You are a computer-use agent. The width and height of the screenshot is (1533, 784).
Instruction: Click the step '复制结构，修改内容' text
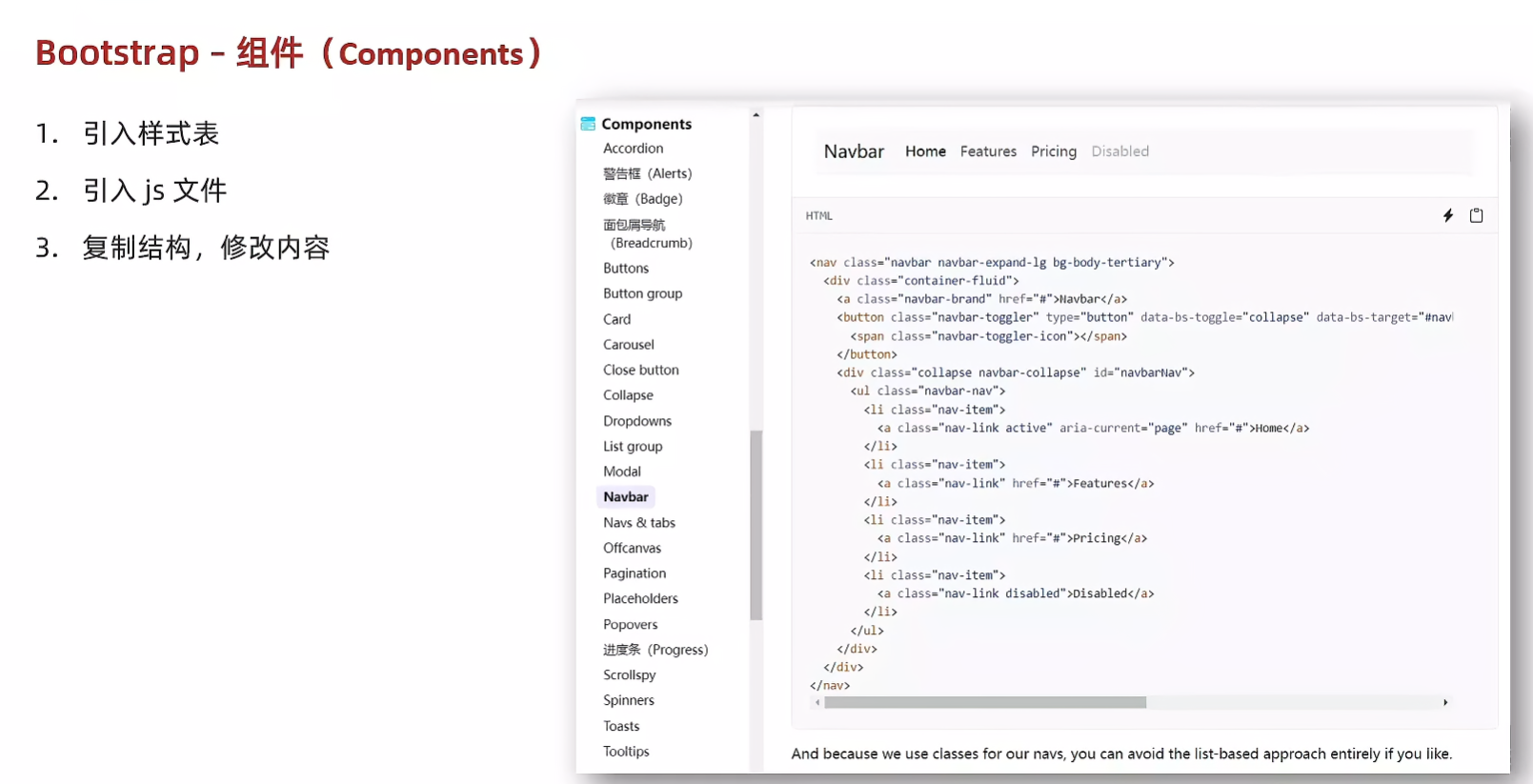tap(206, 248)
